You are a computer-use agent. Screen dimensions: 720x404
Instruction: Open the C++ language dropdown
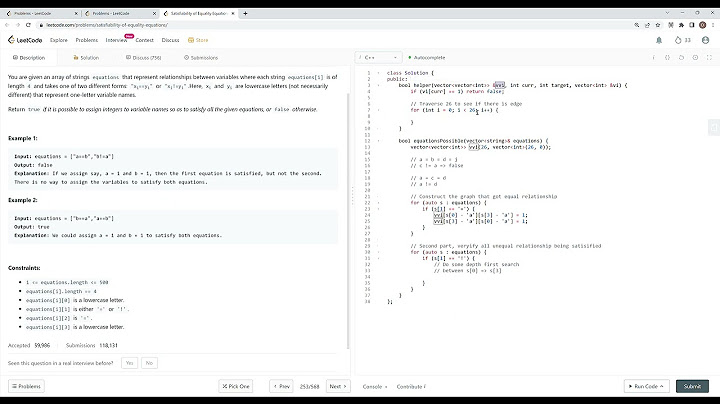pos(379,57)
